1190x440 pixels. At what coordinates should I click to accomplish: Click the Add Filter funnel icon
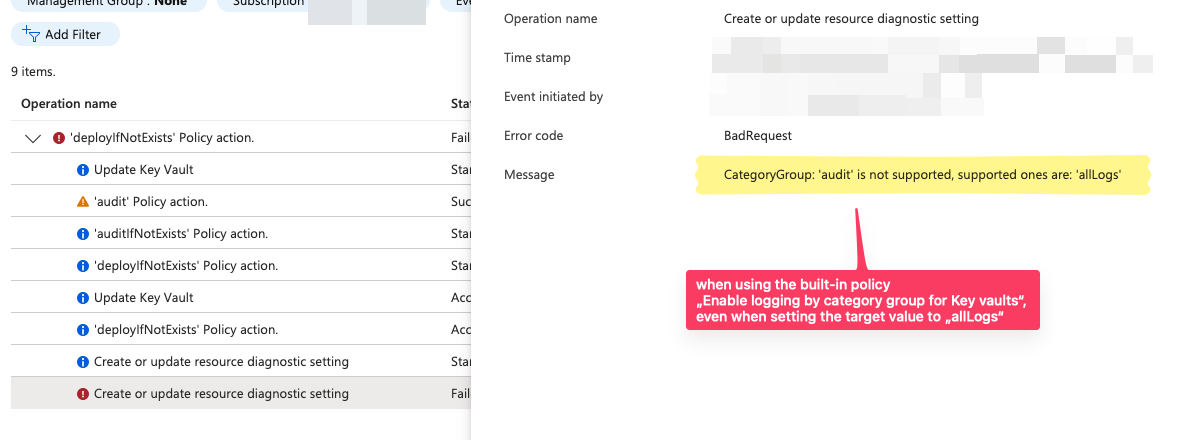[x=31, y=33]
